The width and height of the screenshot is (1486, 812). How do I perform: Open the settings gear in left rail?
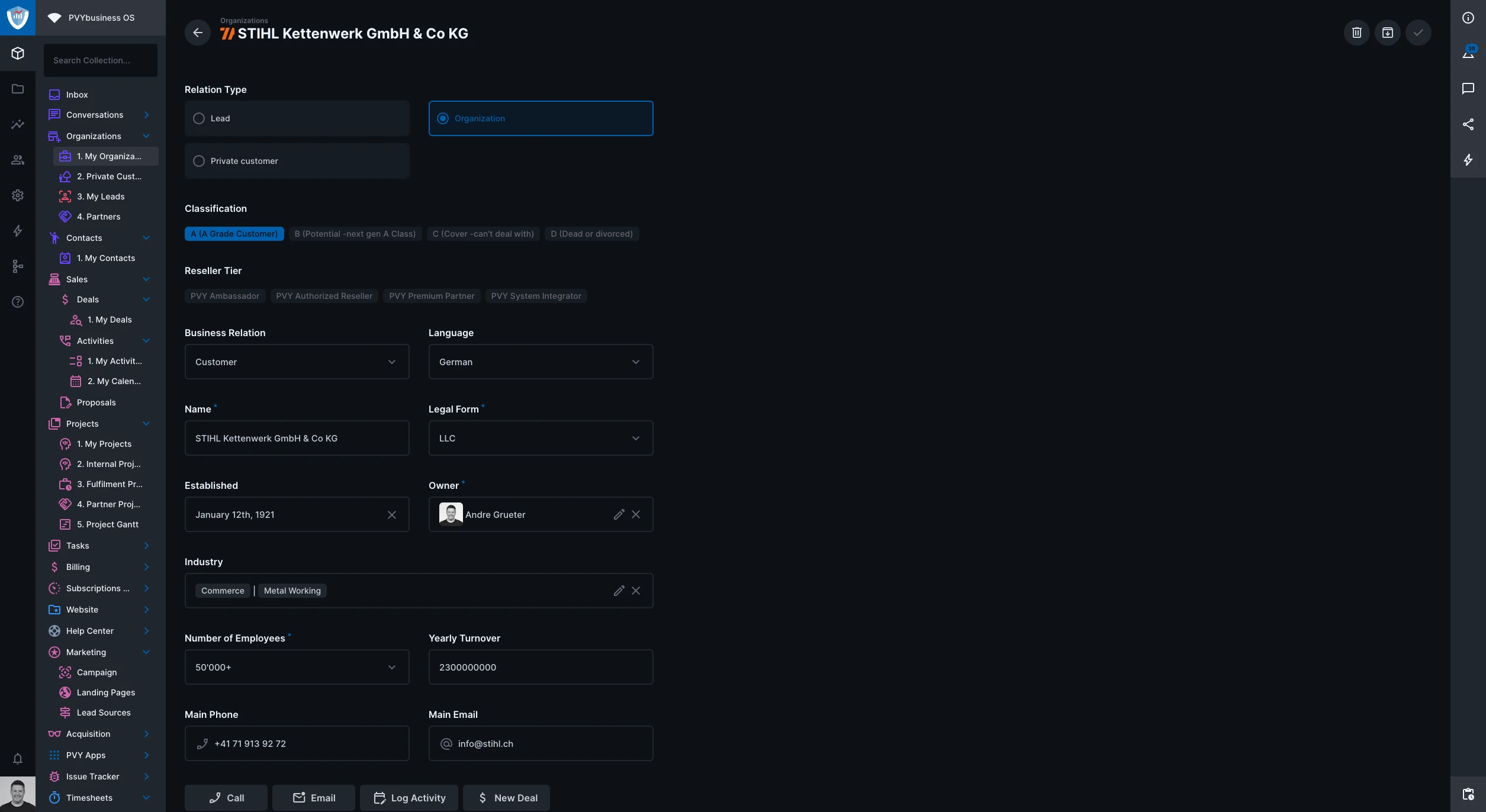click(18, 195)
